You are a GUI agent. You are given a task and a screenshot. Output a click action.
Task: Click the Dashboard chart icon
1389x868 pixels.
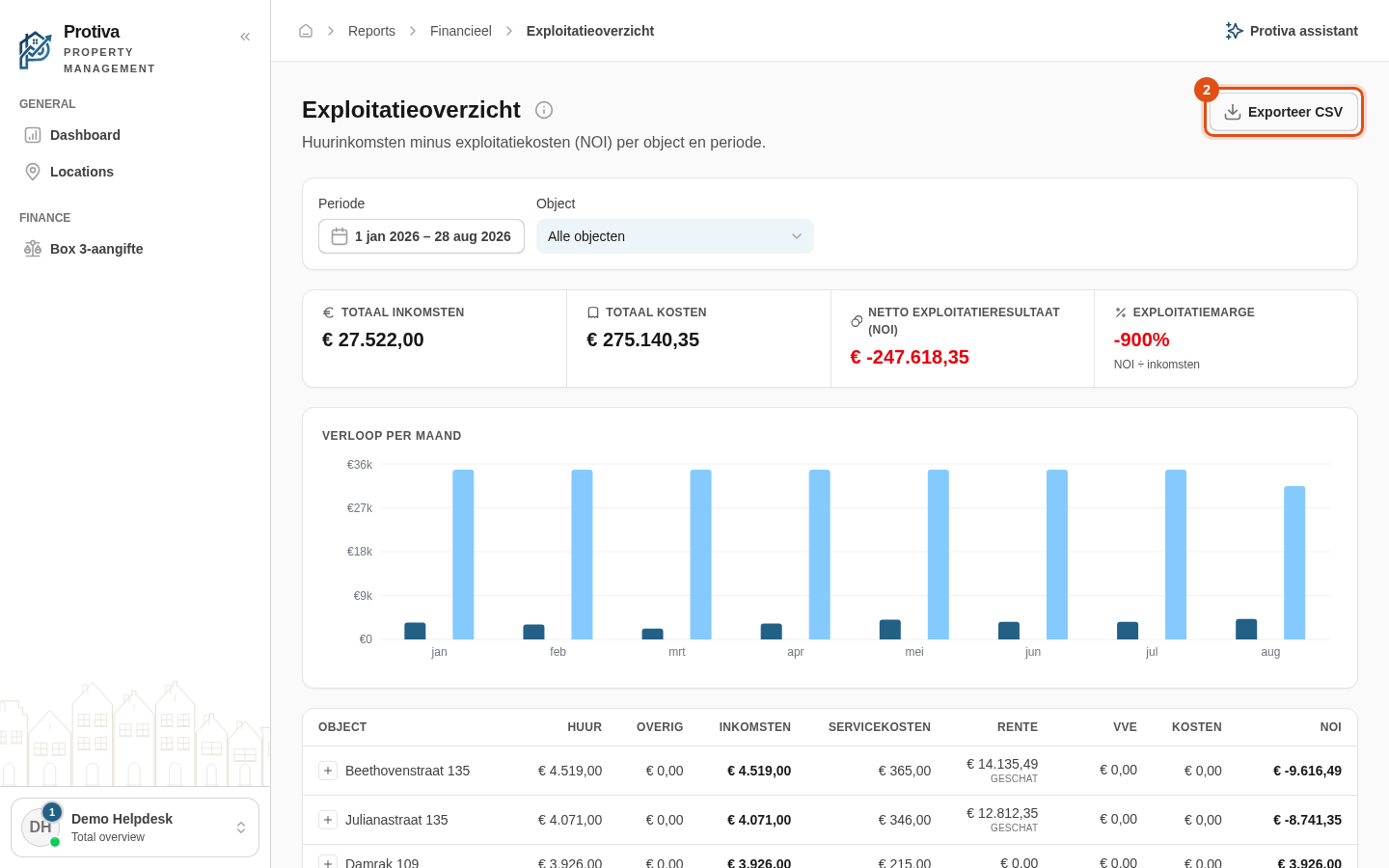click(33, 135)
